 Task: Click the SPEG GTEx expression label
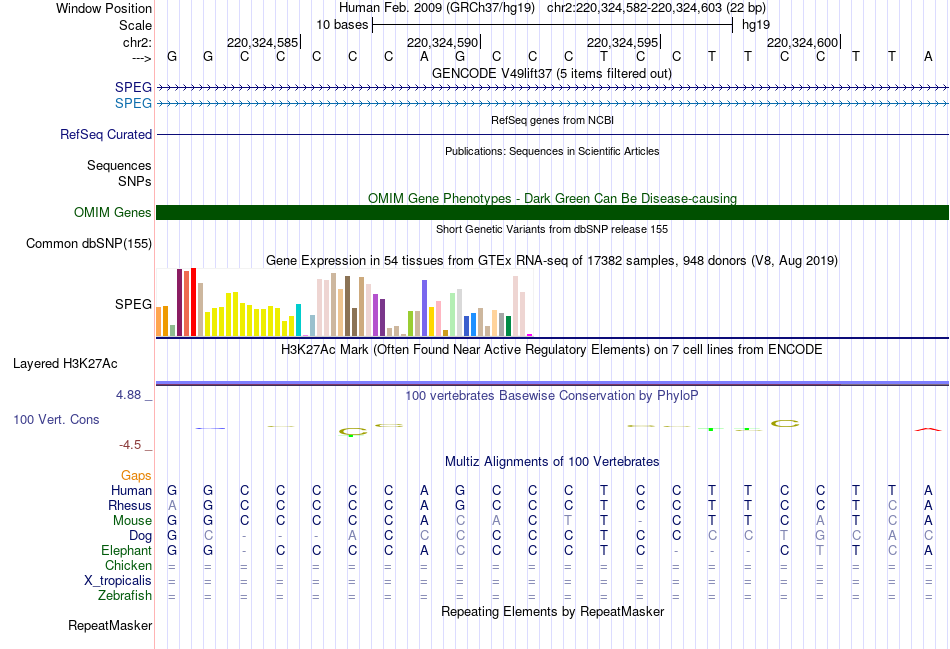[x=133, y=304]
